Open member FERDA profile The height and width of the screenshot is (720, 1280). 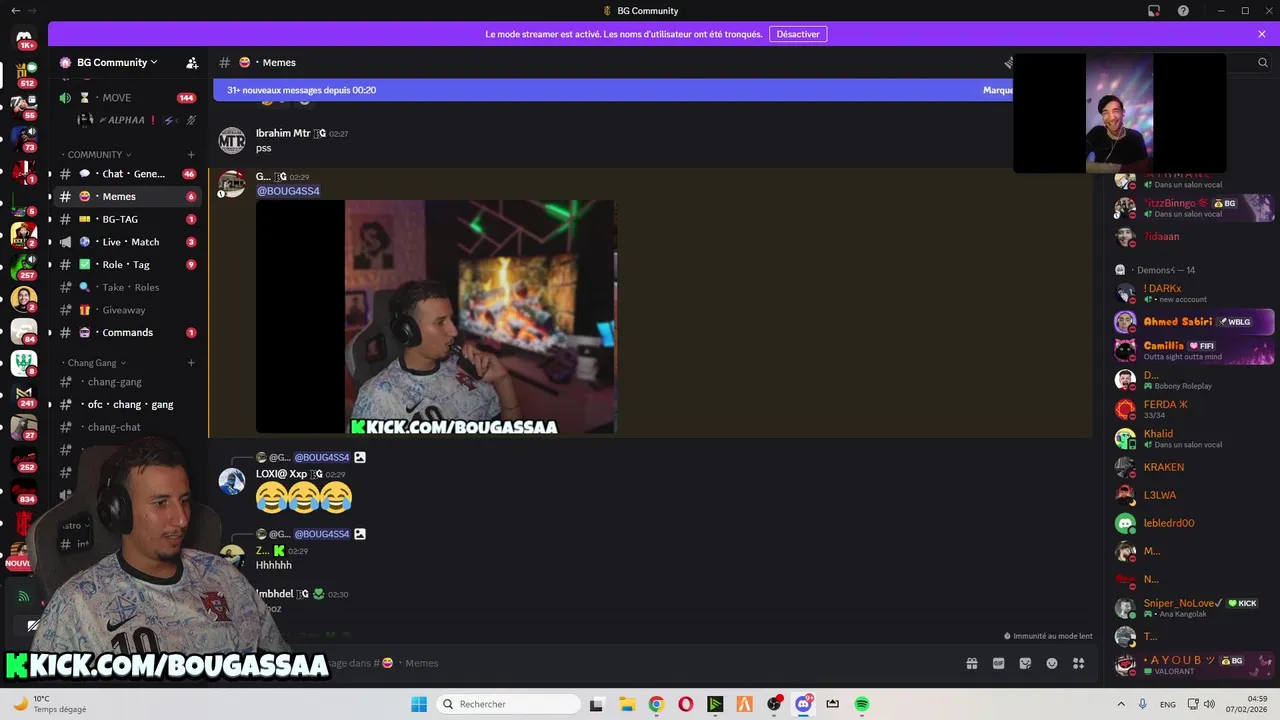click(1194, 409)
